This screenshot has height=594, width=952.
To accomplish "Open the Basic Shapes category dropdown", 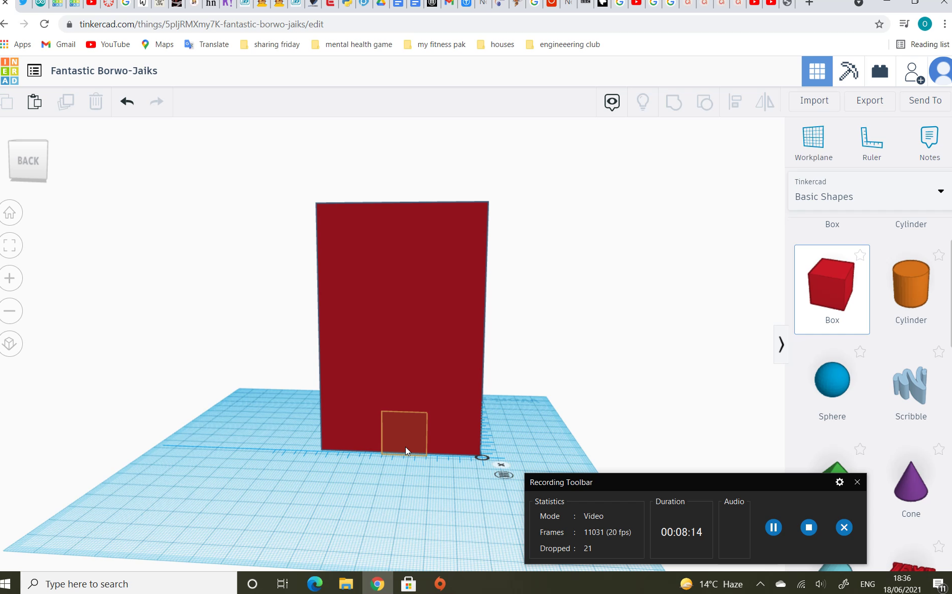I will [940, 190].
